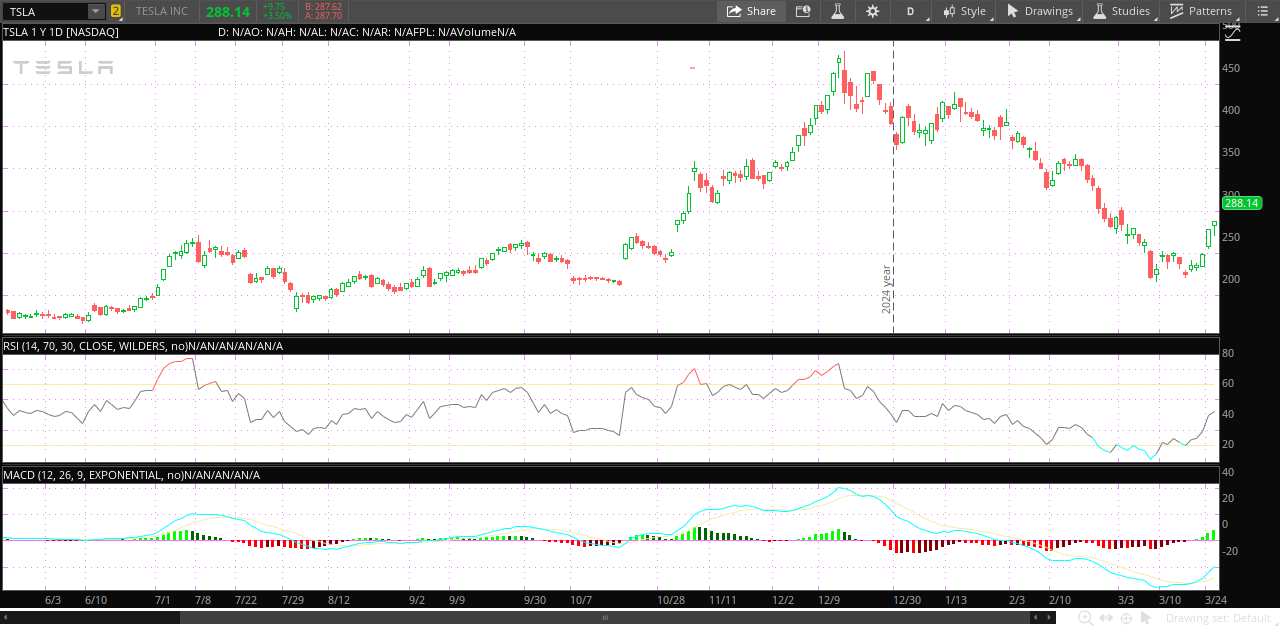Click the -20 level on MACD axis
The height and width of the screenshot is (628, 1280).
point(1229,551)
